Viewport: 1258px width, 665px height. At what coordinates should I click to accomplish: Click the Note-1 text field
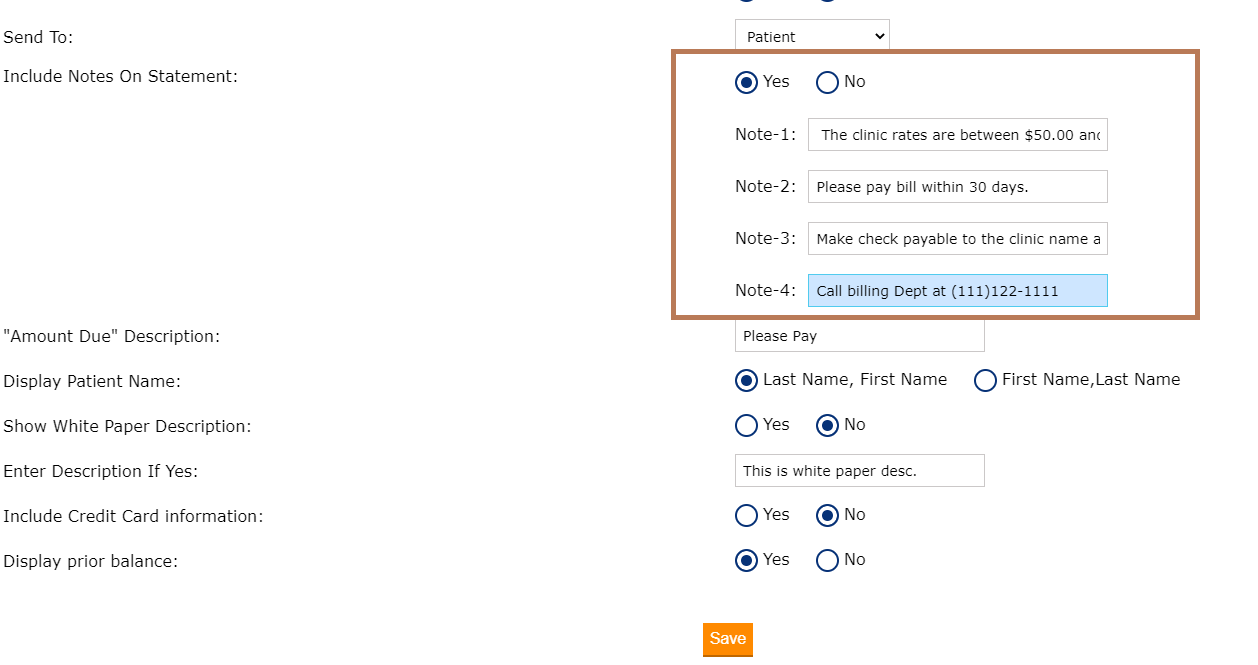click(957, 135)
